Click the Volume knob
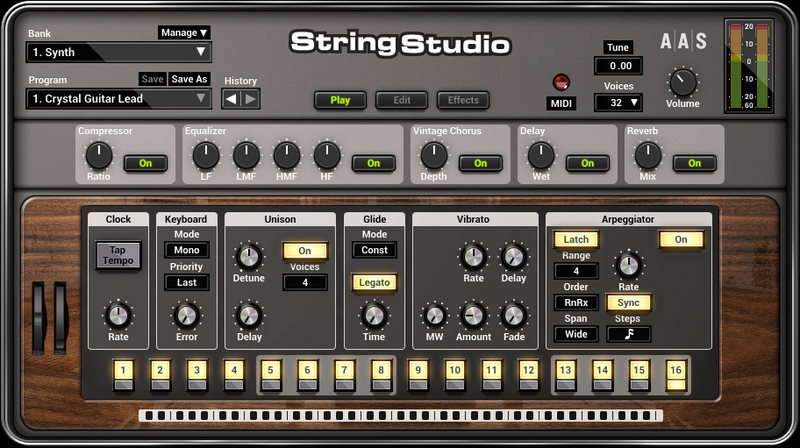 click(x=682, y=83)
